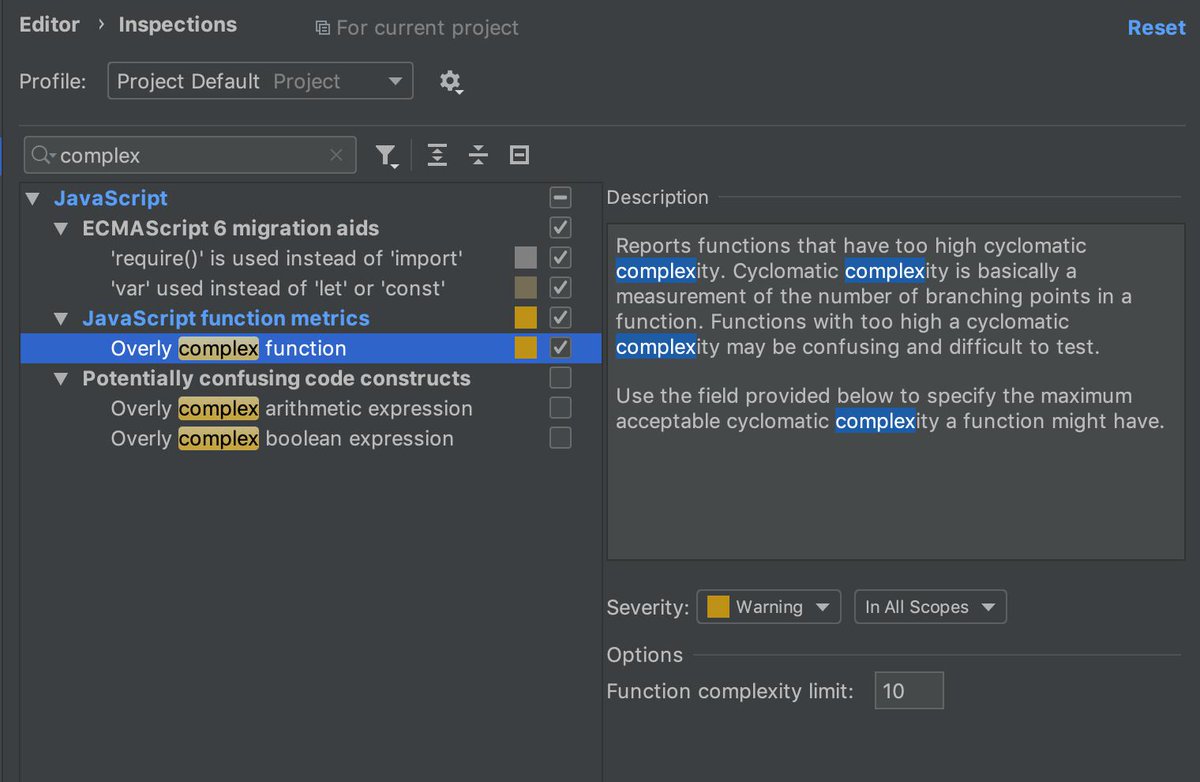Toggle the JavaScript group checkbox
The height and width of the screenshot is (782, 1200).
(x=561, y=198)
